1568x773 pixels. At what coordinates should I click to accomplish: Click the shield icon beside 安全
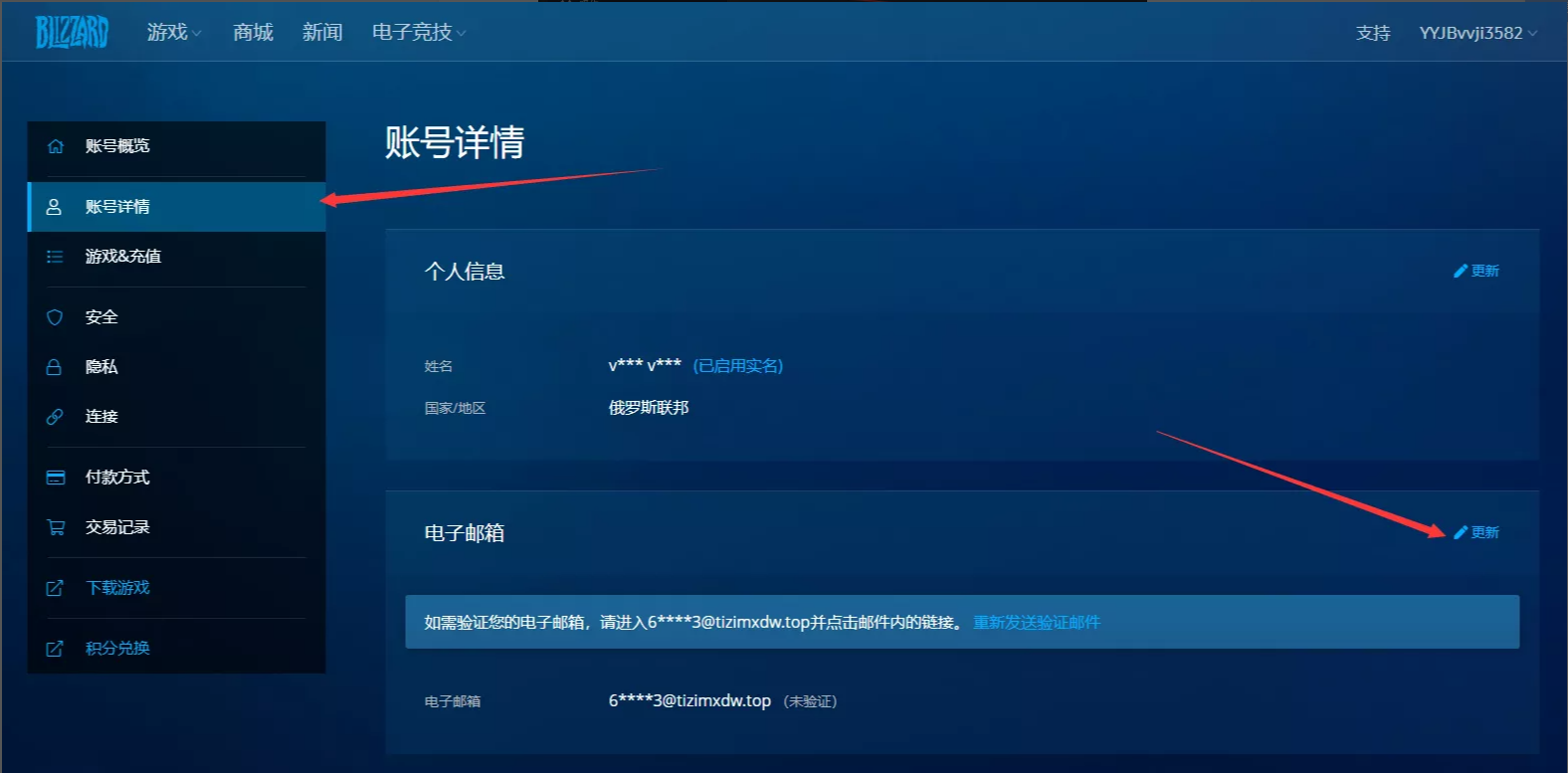(x=55, y=317)
